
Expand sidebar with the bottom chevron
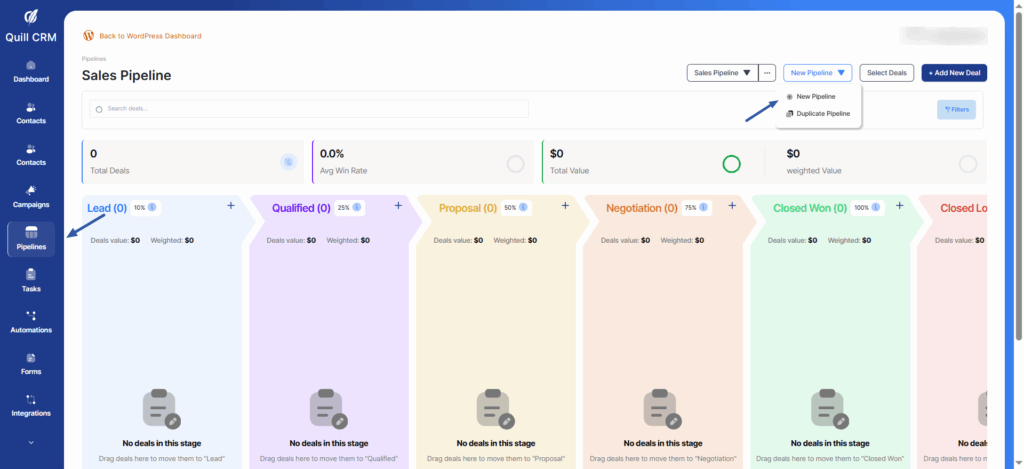tap(31, 441)
